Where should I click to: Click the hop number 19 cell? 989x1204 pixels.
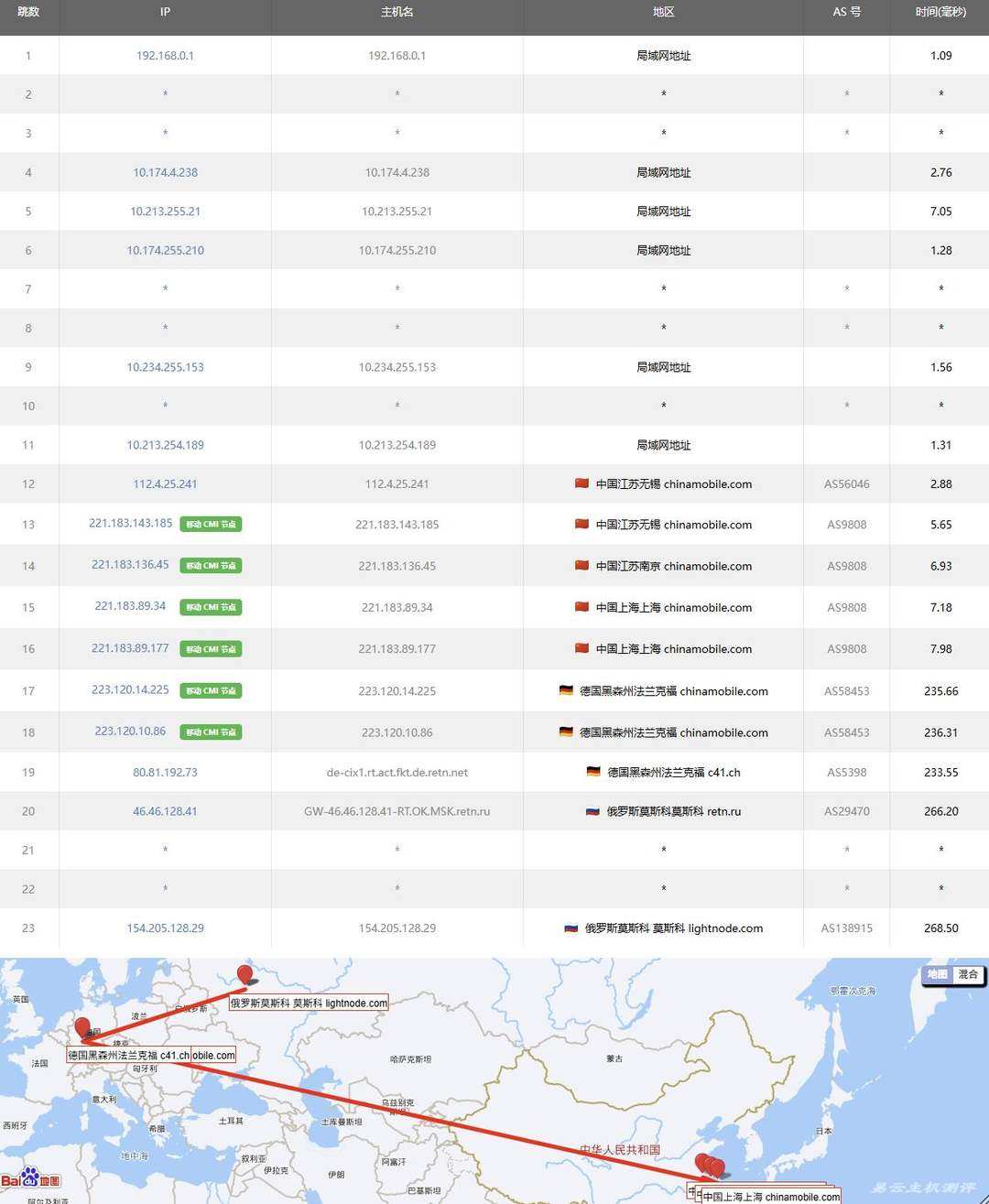28,772
